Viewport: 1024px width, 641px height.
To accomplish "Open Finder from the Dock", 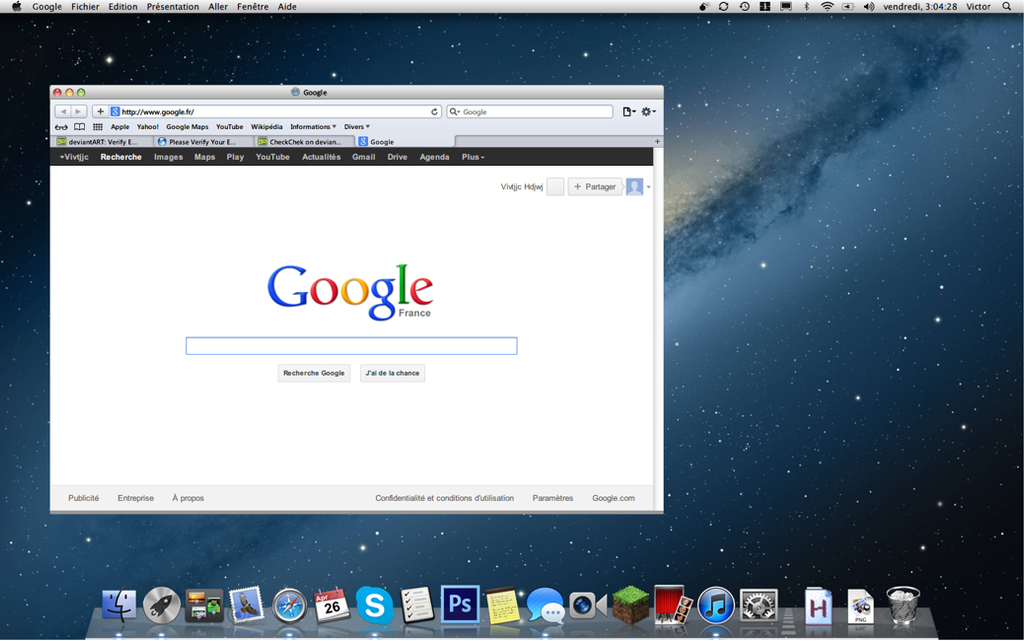I will coord(119,605).
